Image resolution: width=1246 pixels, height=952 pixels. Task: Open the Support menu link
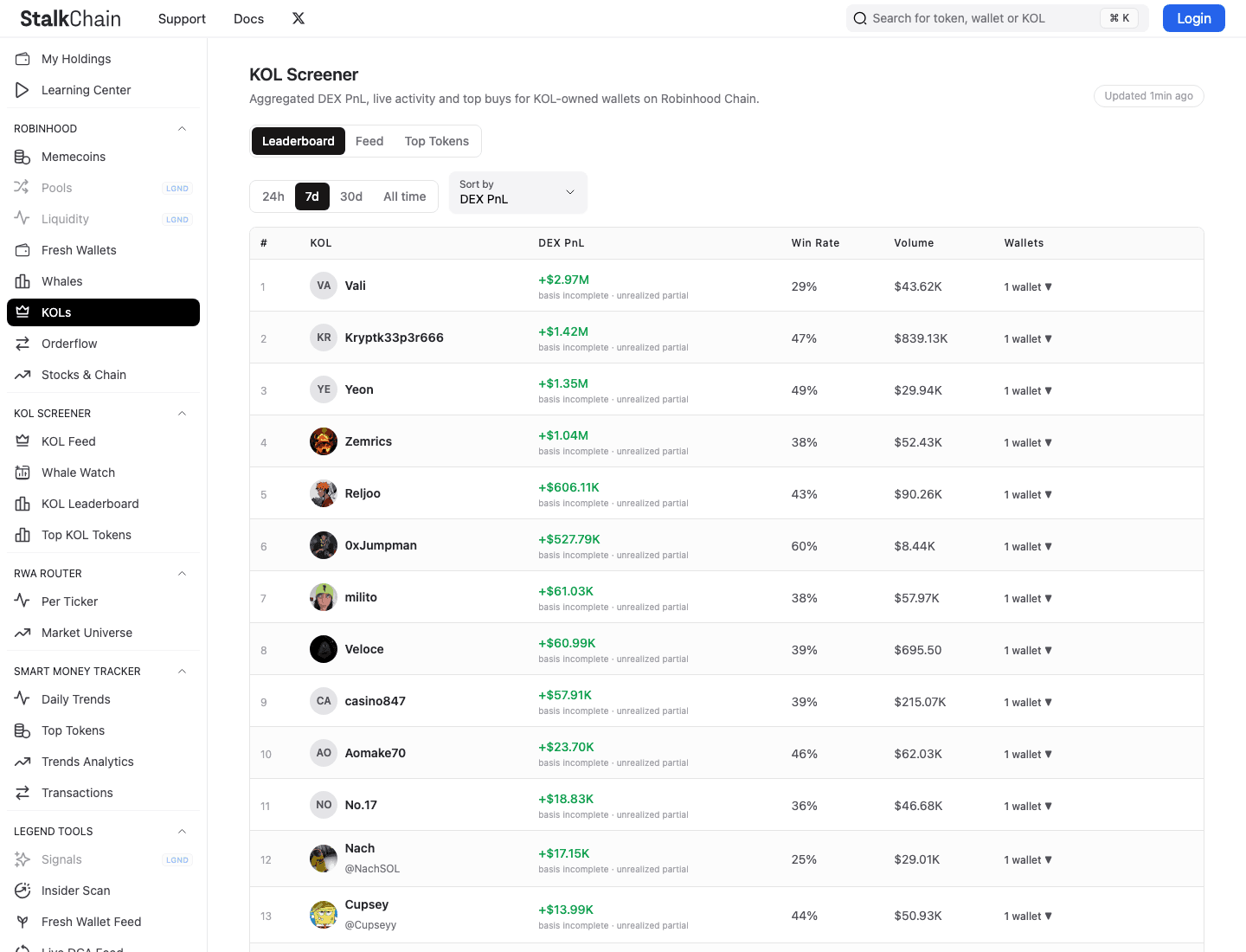click(182, 19)
